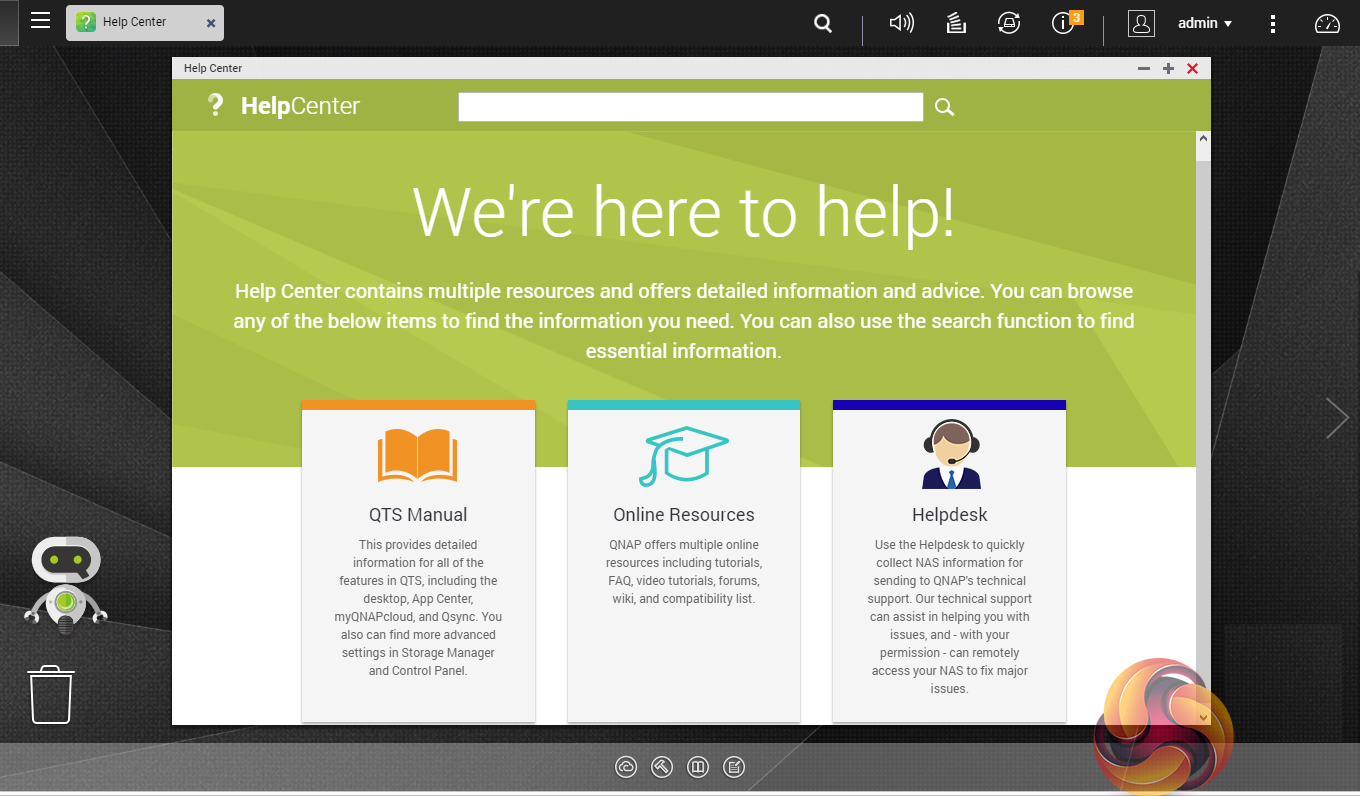Click the feedback icon in bottom bar
The width and height of the screenshot is (1360, 796).
coord(734,767)
